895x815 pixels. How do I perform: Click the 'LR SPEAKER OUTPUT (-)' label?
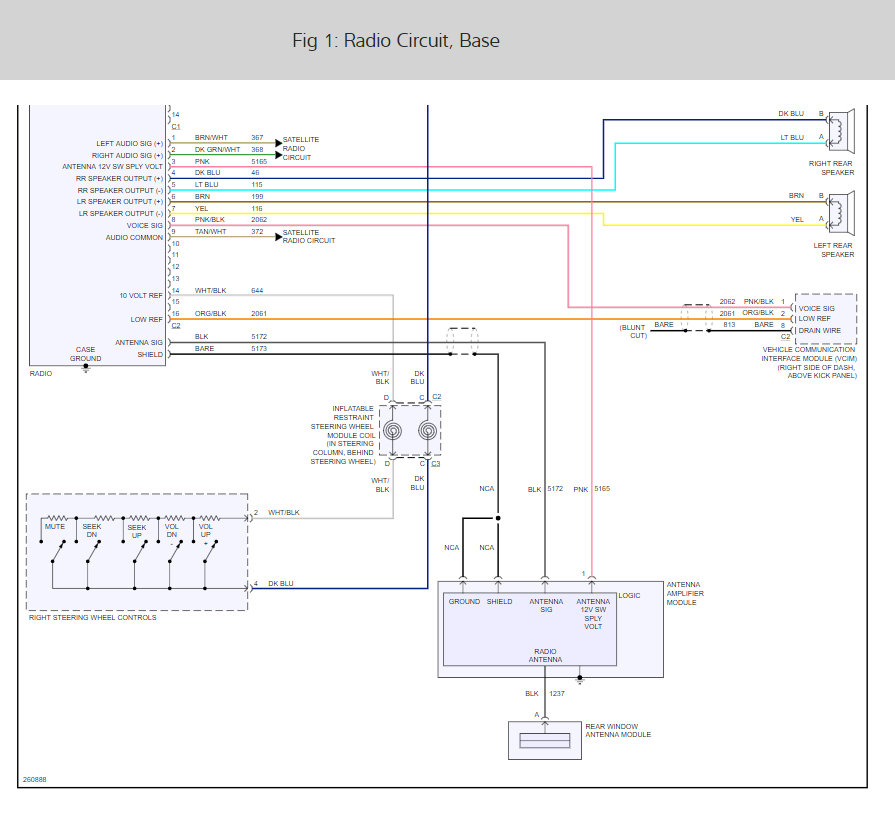tap(120, 213)
